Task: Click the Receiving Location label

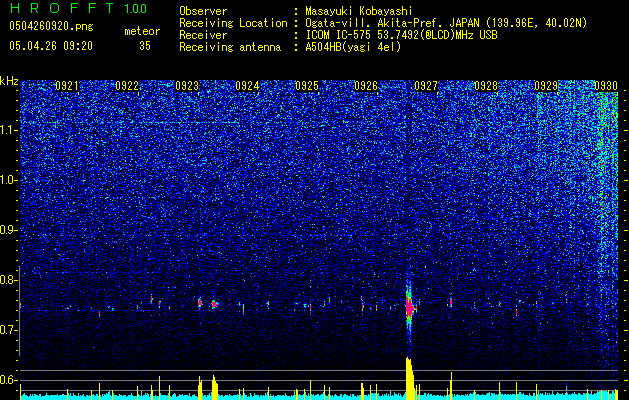Action: (x=233, y=23)
